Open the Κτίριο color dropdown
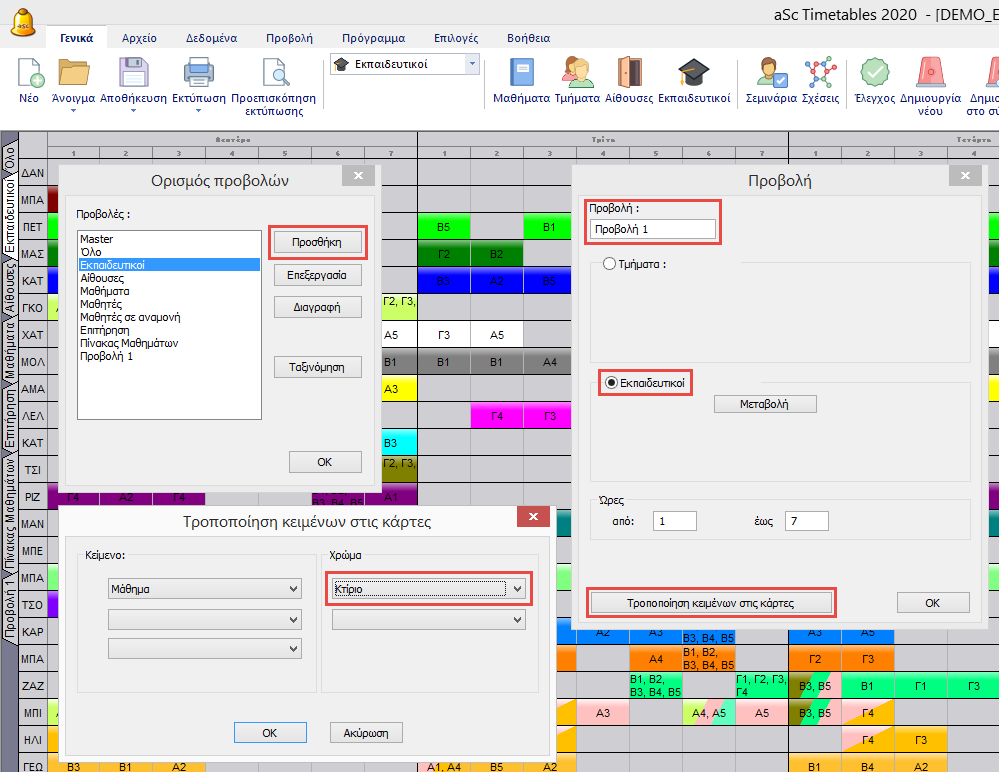This screenshot has height=772, width=999. pyautogui.click(x=517, y=589)
